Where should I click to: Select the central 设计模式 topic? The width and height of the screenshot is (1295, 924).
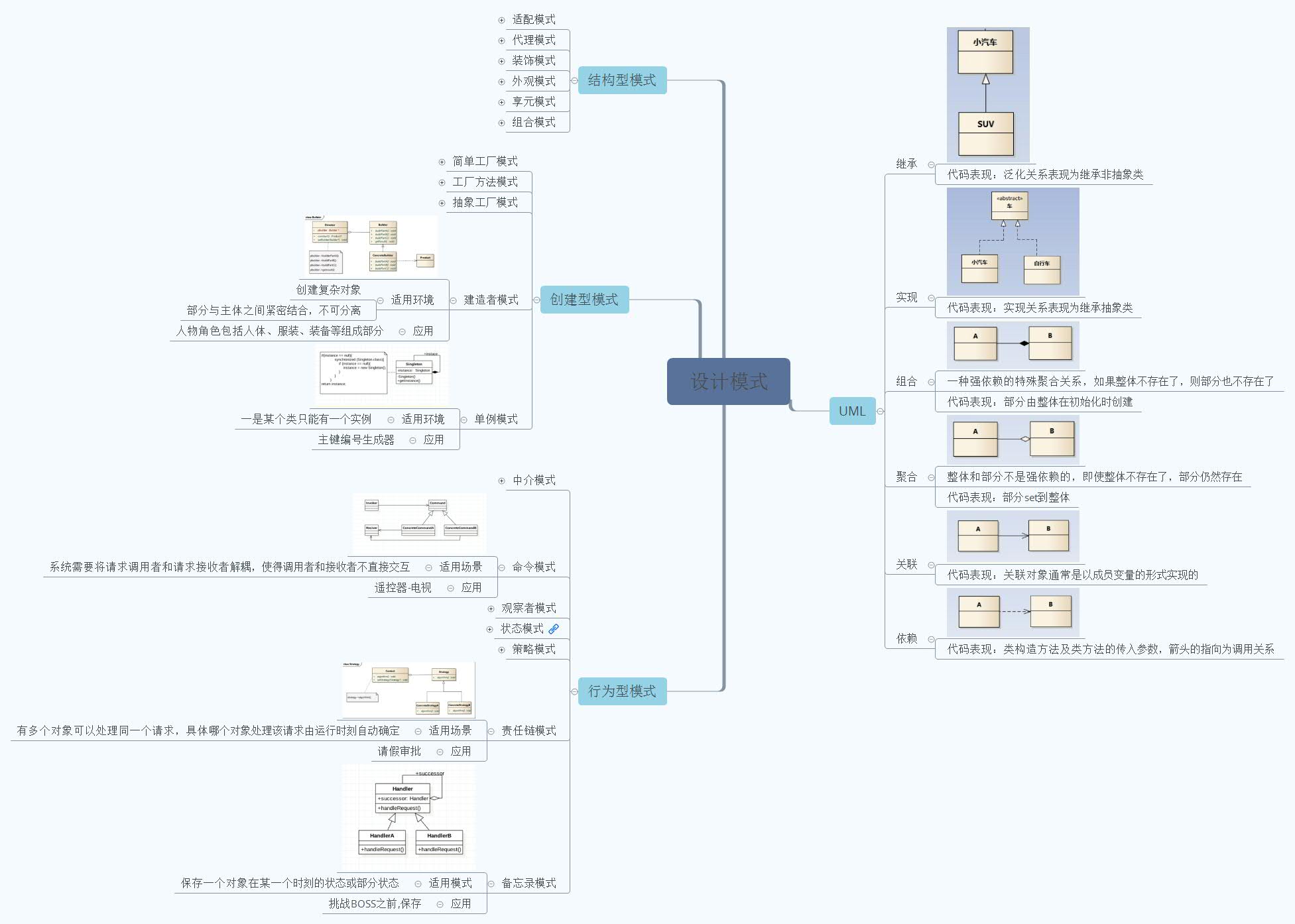[x=728, y=381]
